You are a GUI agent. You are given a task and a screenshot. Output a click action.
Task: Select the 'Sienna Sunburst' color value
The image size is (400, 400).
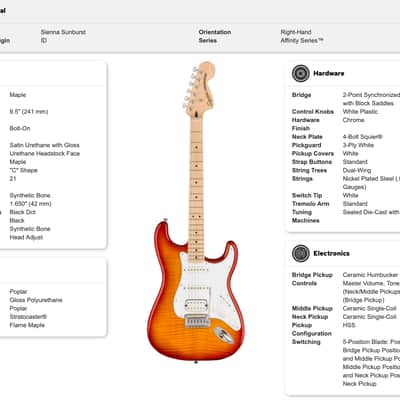[x=63, y=32]
